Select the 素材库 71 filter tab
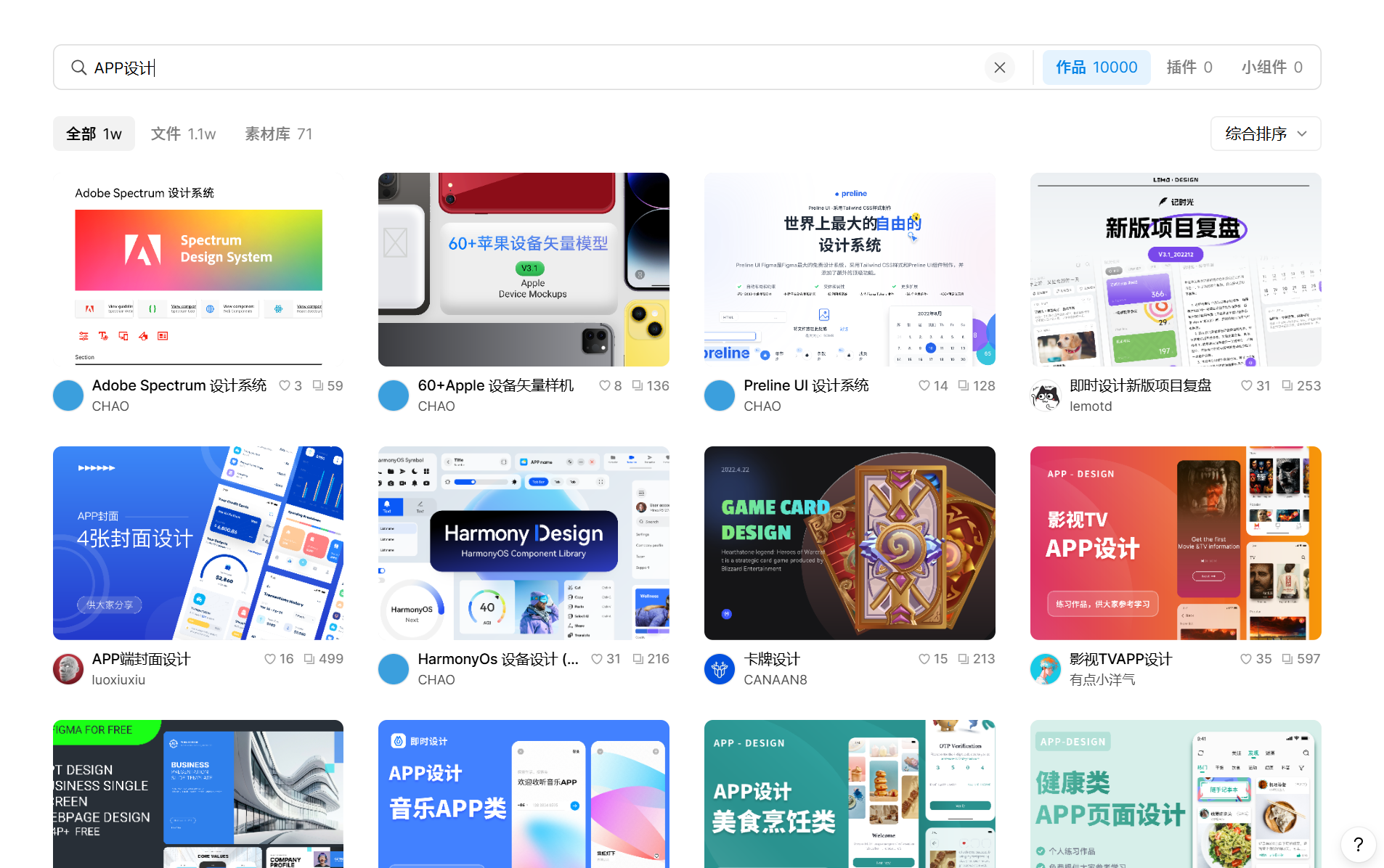Viewport: 1384px width, 868px height. coord(278,134)
